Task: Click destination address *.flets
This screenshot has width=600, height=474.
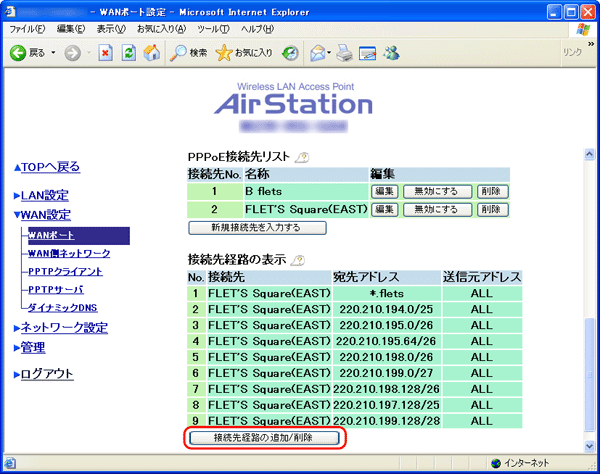Action: [386, 293]
